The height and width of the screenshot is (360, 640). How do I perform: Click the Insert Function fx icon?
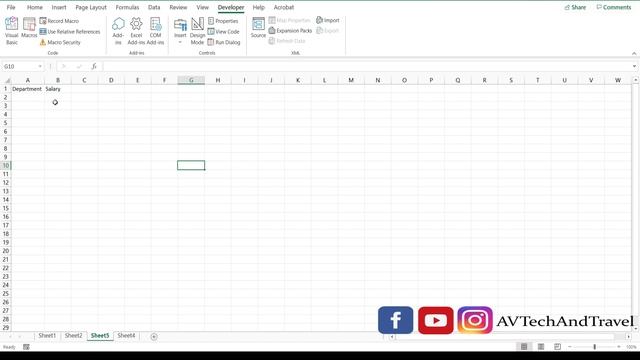pyautogui.click(x=94, y=66)
